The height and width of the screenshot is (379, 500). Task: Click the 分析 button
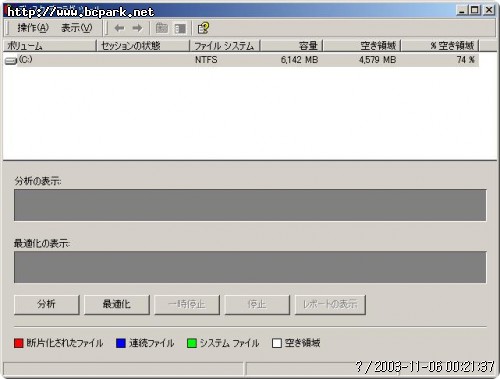click(x=47, y=304)
